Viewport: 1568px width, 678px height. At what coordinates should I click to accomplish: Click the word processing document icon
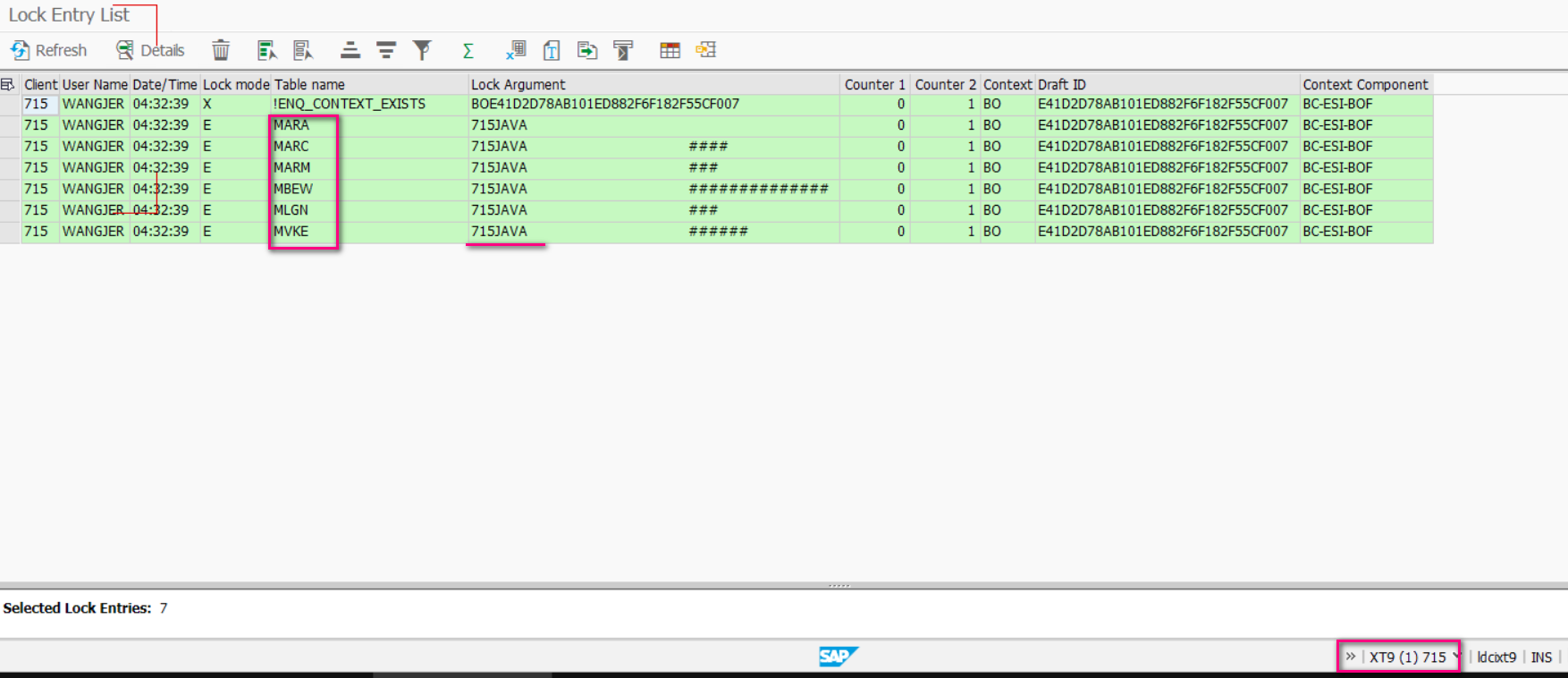(552, 50)
